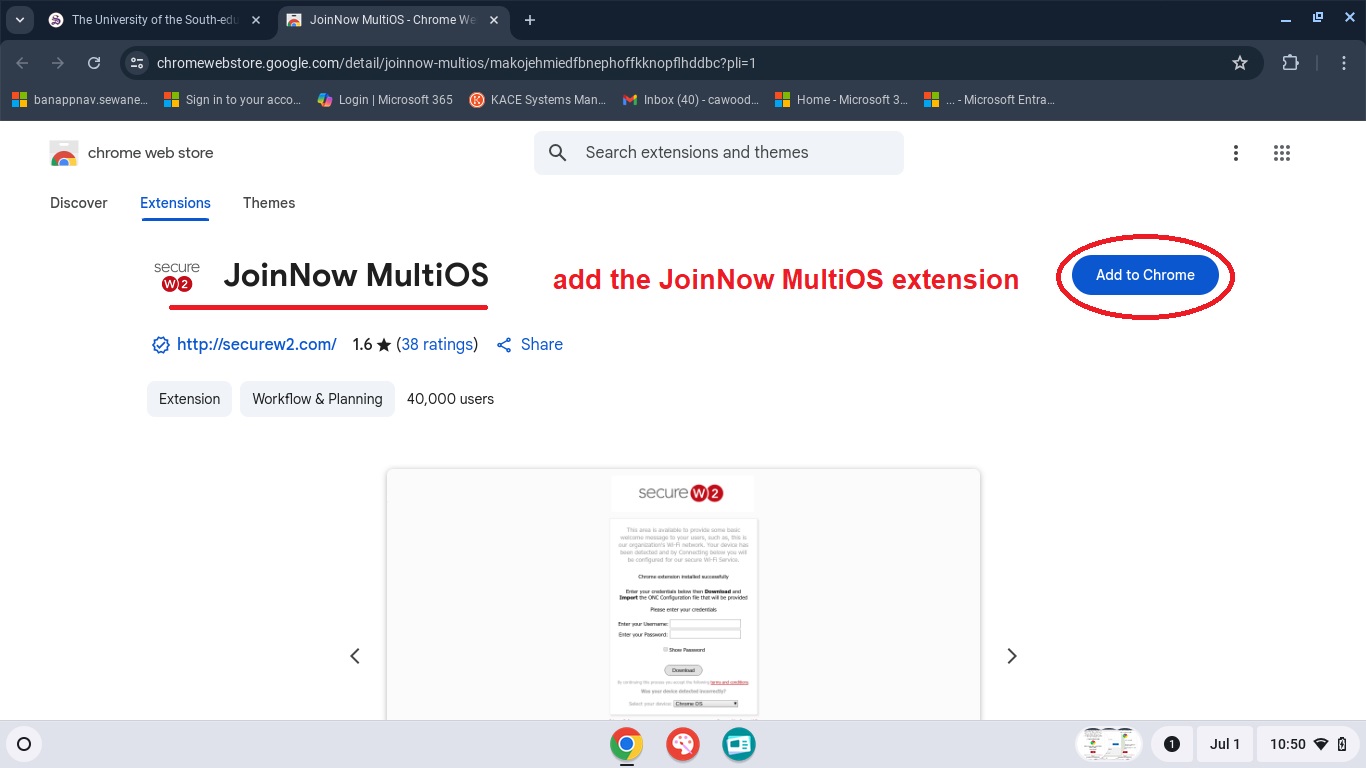Open Google Chrome from the shelf
The image size is (1366, 768).
627,744
